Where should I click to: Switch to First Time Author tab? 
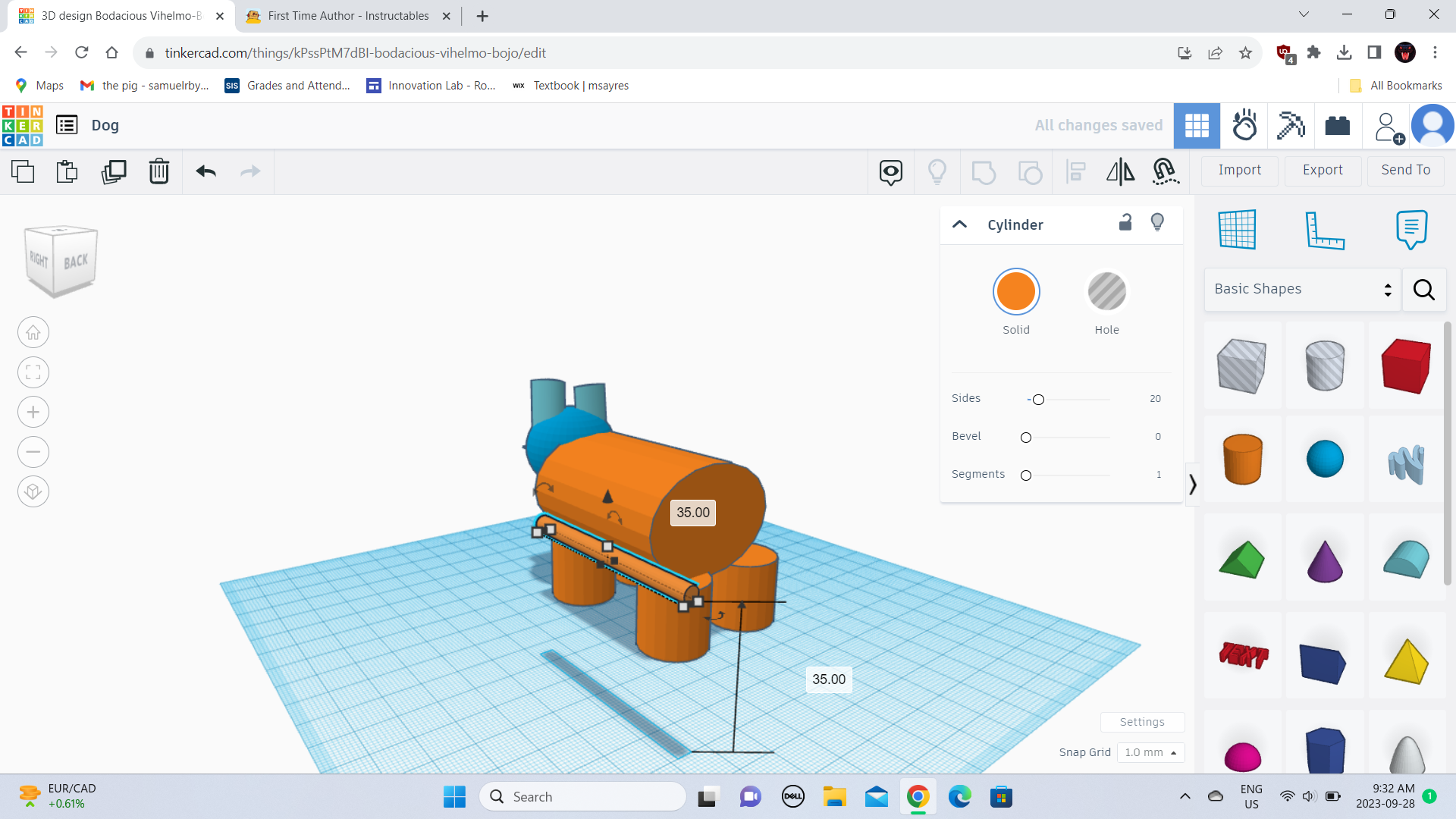click(x=348, y=16)
